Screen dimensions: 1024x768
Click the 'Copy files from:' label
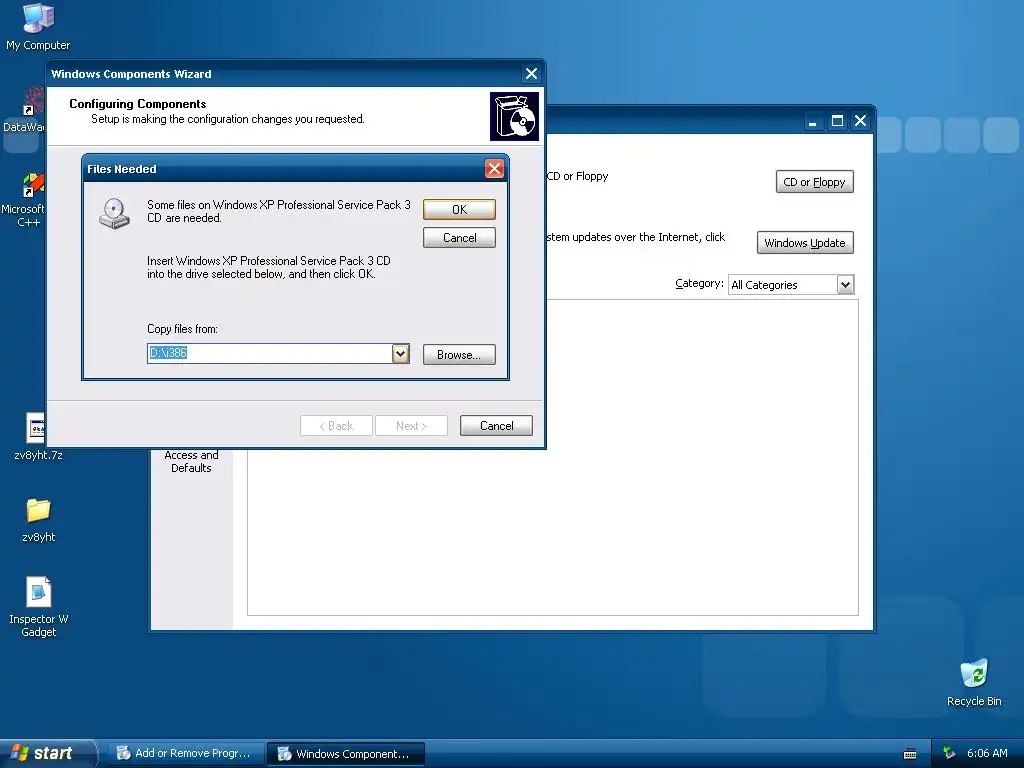tap(182, 329)
